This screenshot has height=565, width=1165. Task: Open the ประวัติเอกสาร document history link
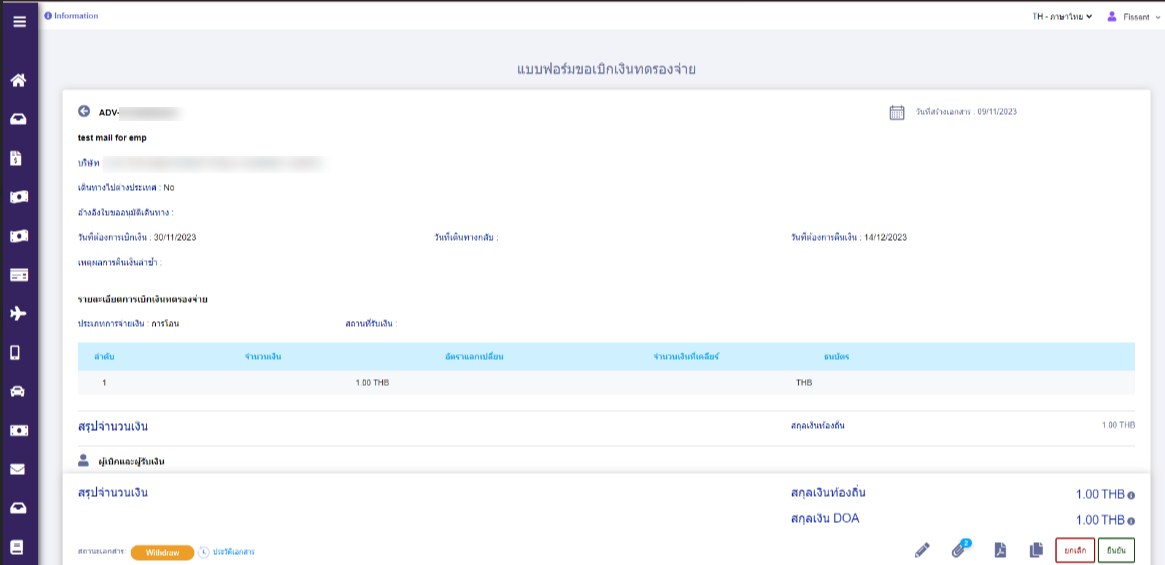click(x=233, y=552)
